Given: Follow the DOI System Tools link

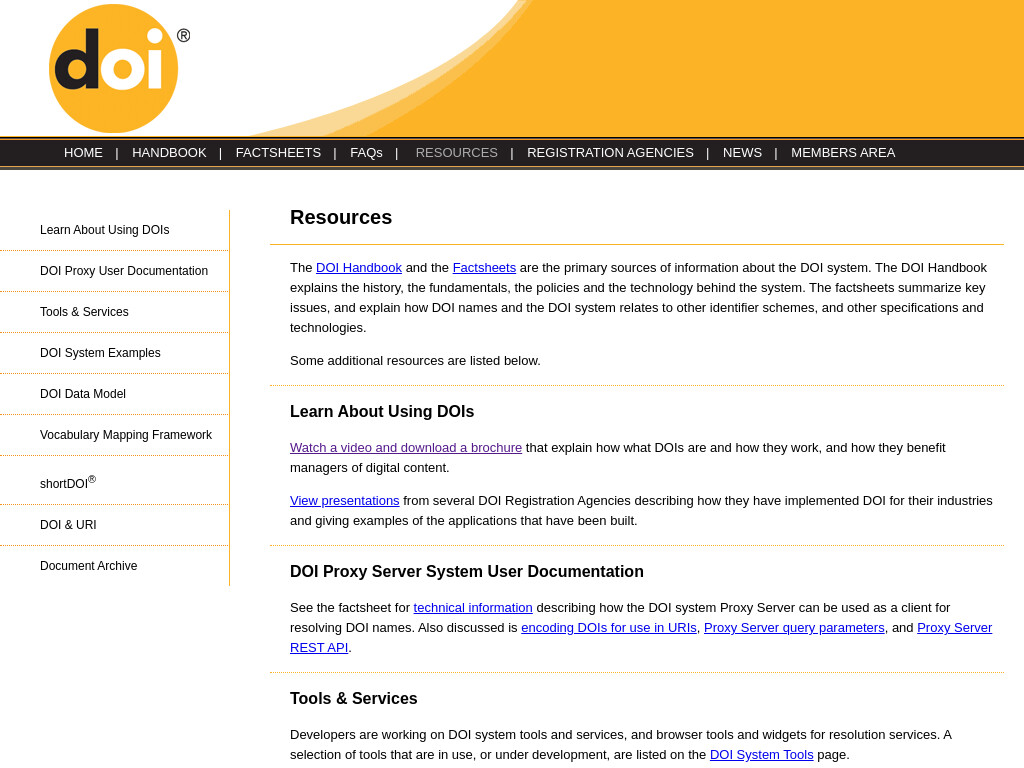Looking at the screenshot, I should 761,755.
